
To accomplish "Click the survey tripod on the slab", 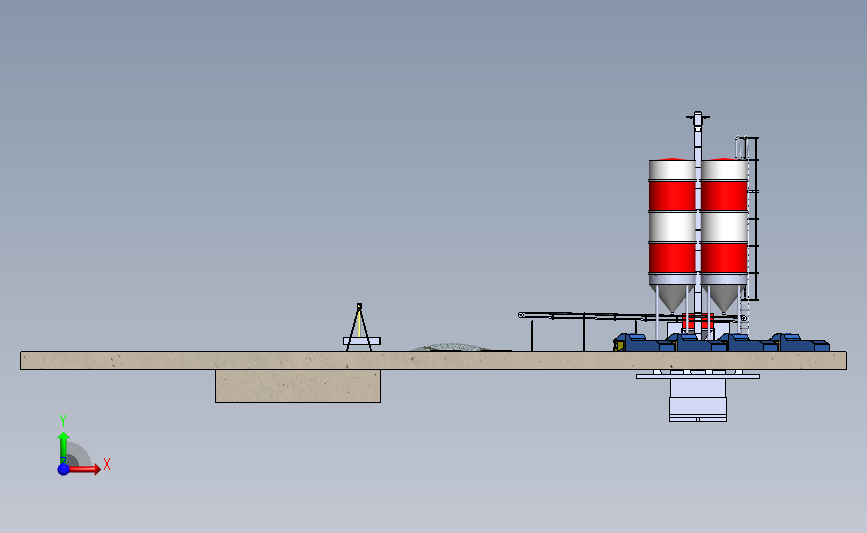I will [x=361, y=327].
